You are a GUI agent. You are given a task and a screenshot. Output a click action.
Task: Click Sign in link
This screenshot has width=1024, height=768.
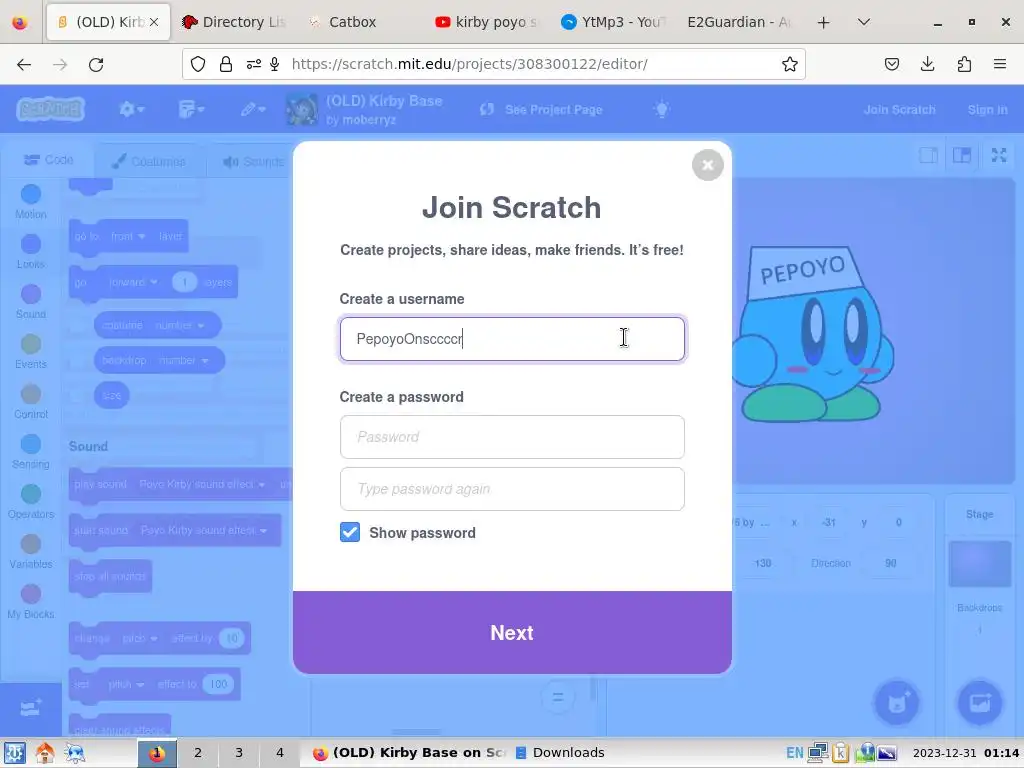987,110
